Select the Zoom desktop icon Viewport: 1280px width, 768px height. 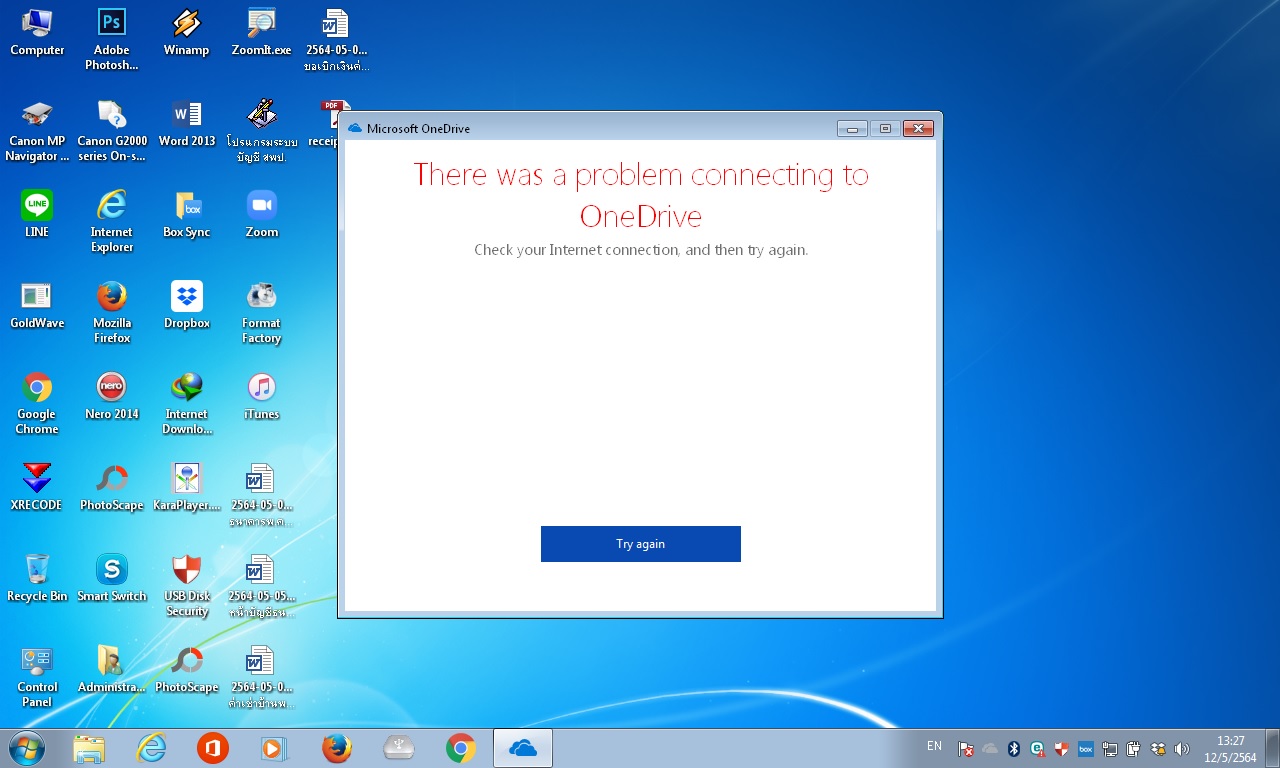tap(261, 214)
